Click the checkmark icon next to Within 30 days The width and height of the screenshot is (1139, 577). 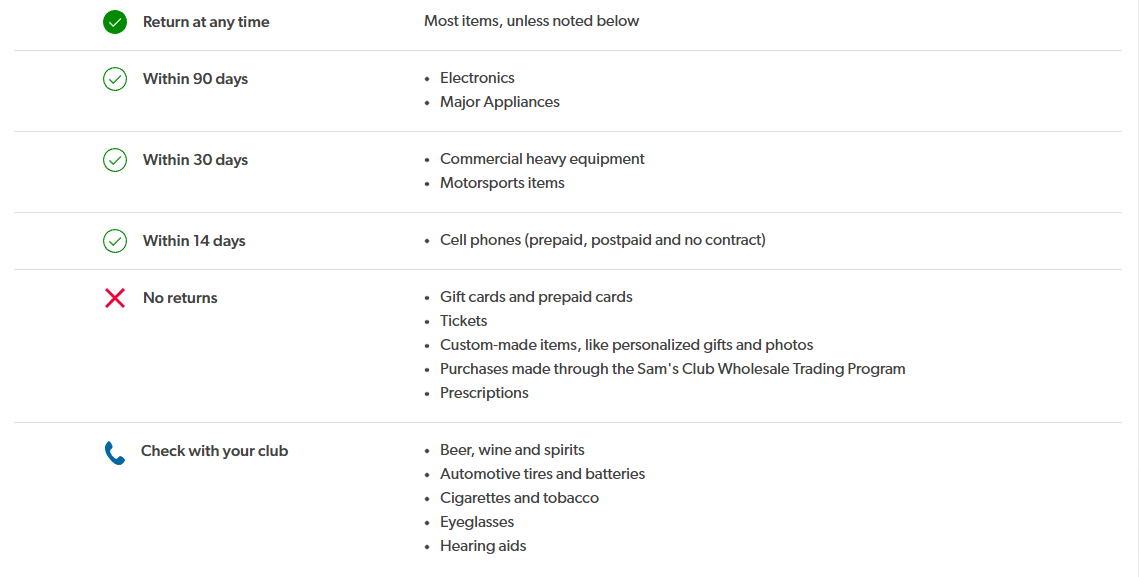(x=115, y=160)
